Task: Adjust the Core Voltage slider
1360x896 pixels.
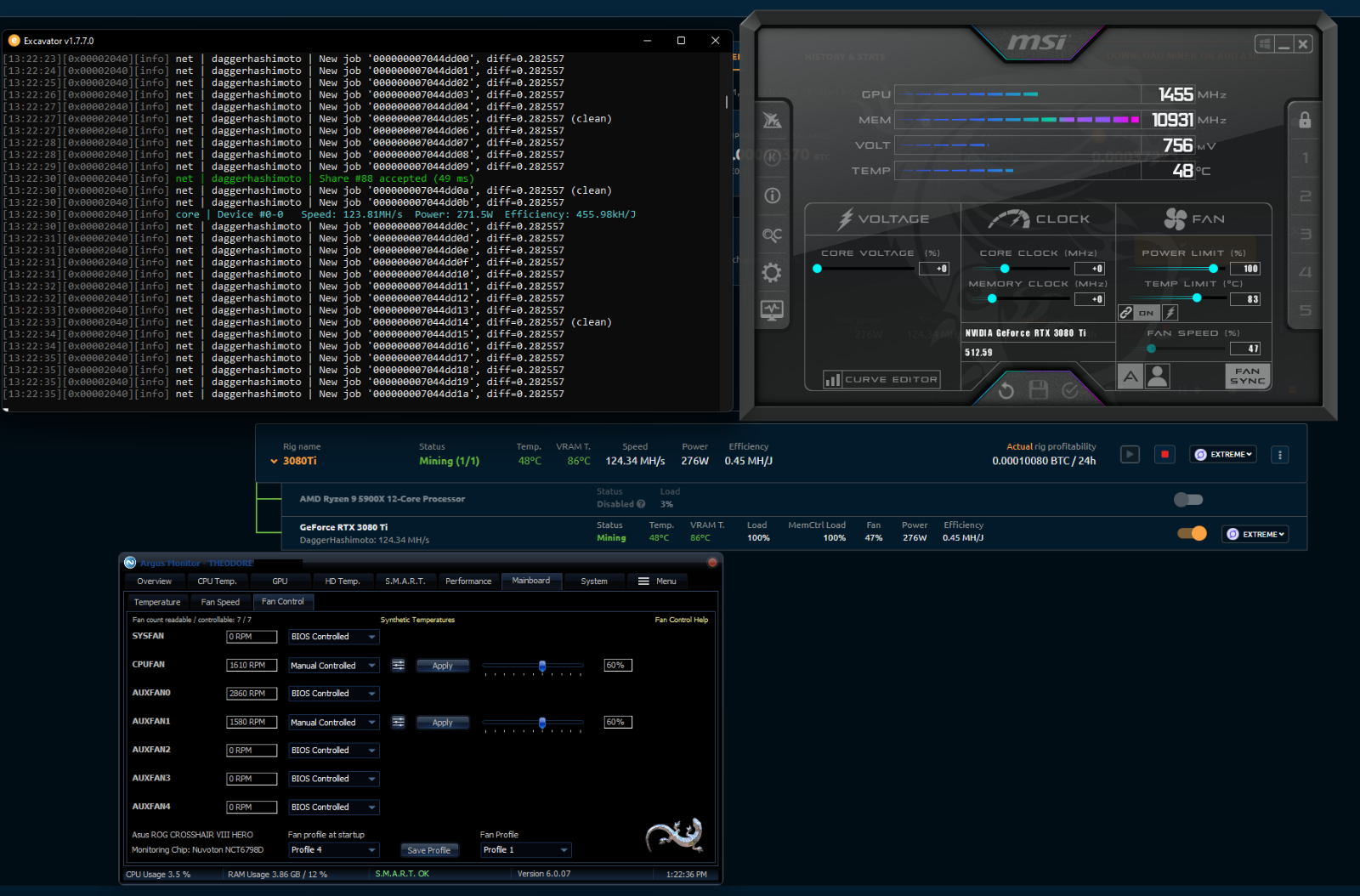Action: pyautogui.click(x=865, y=269)
